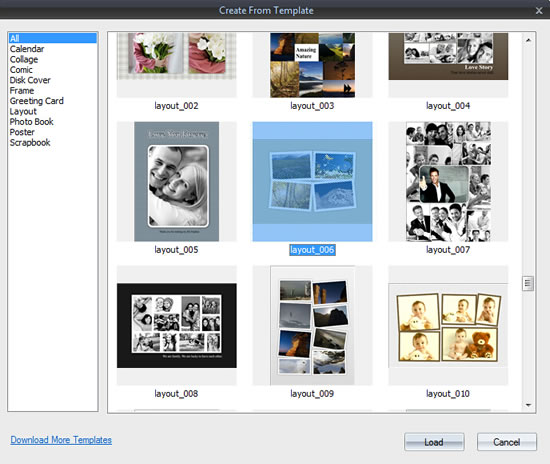Click the layout_010 label text

click(448, 394)
